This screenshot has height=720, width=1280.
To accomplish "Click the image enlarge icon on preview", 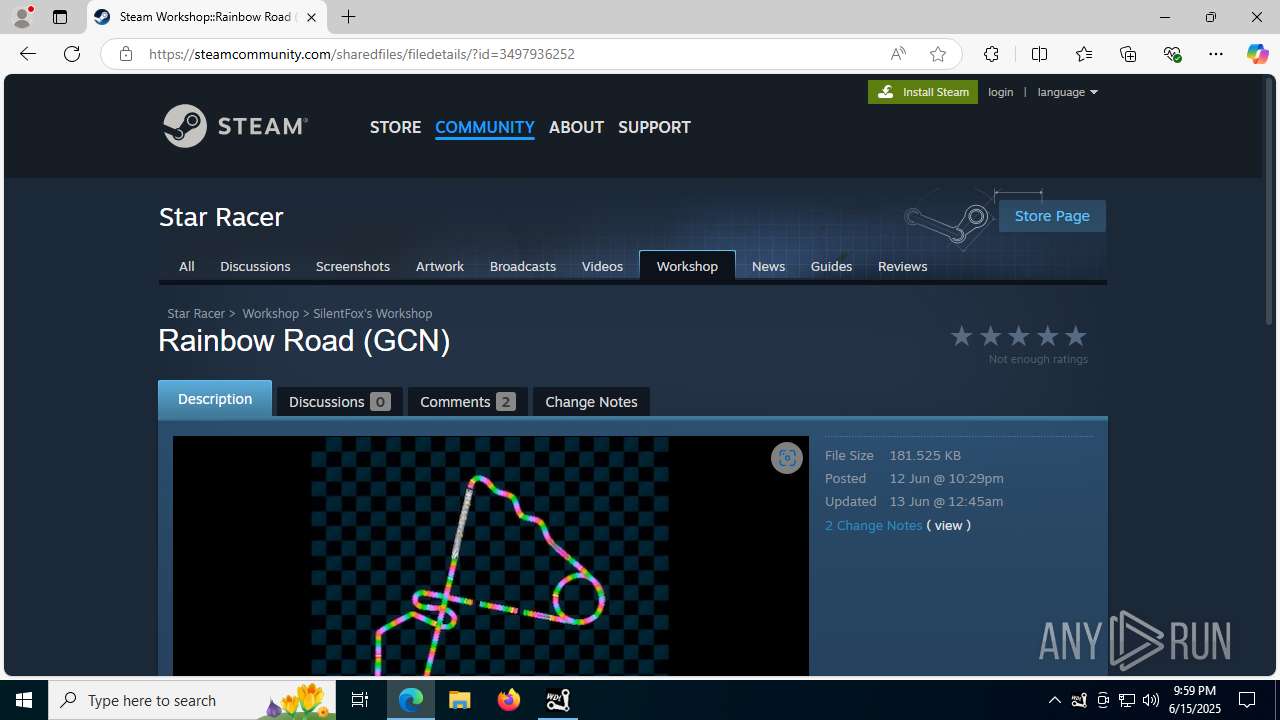I will 787,458.
